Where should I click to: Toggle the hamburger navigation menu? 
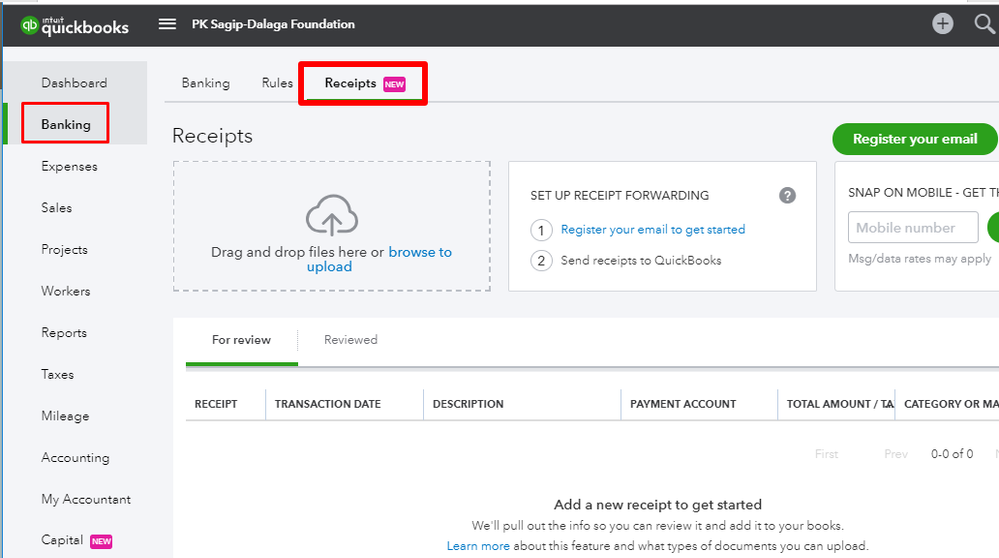tap(168, 24)
